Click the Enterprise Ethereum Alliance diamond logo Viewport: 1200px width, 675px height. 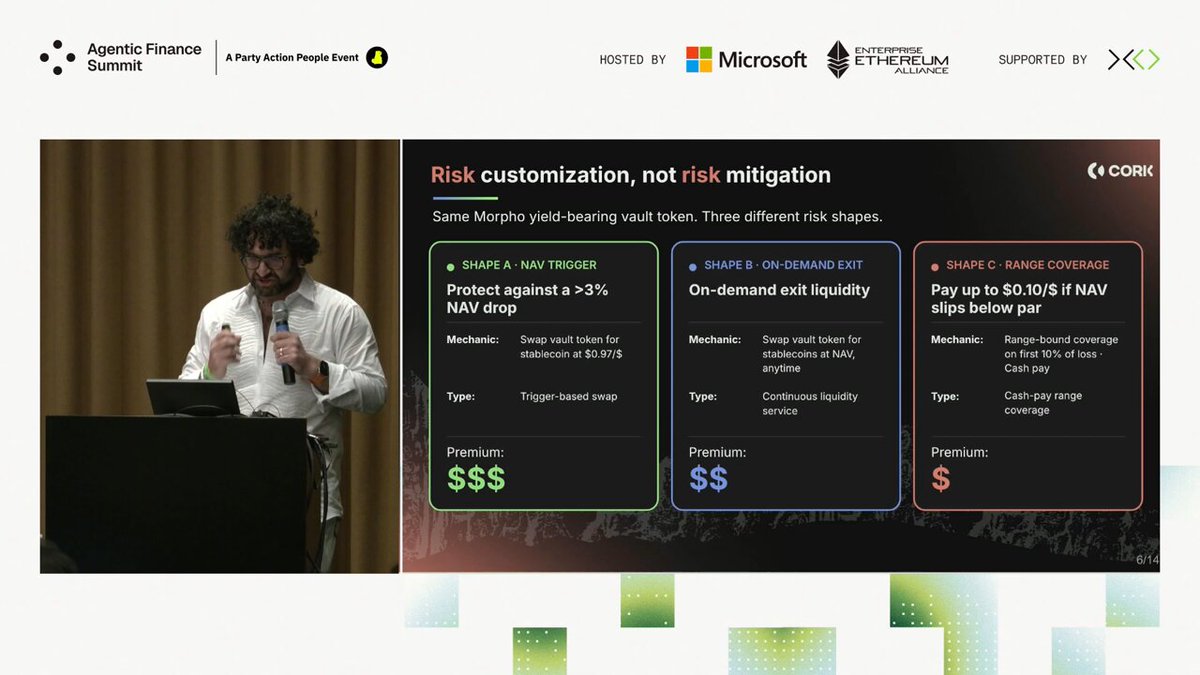click(x=838, y=60)
